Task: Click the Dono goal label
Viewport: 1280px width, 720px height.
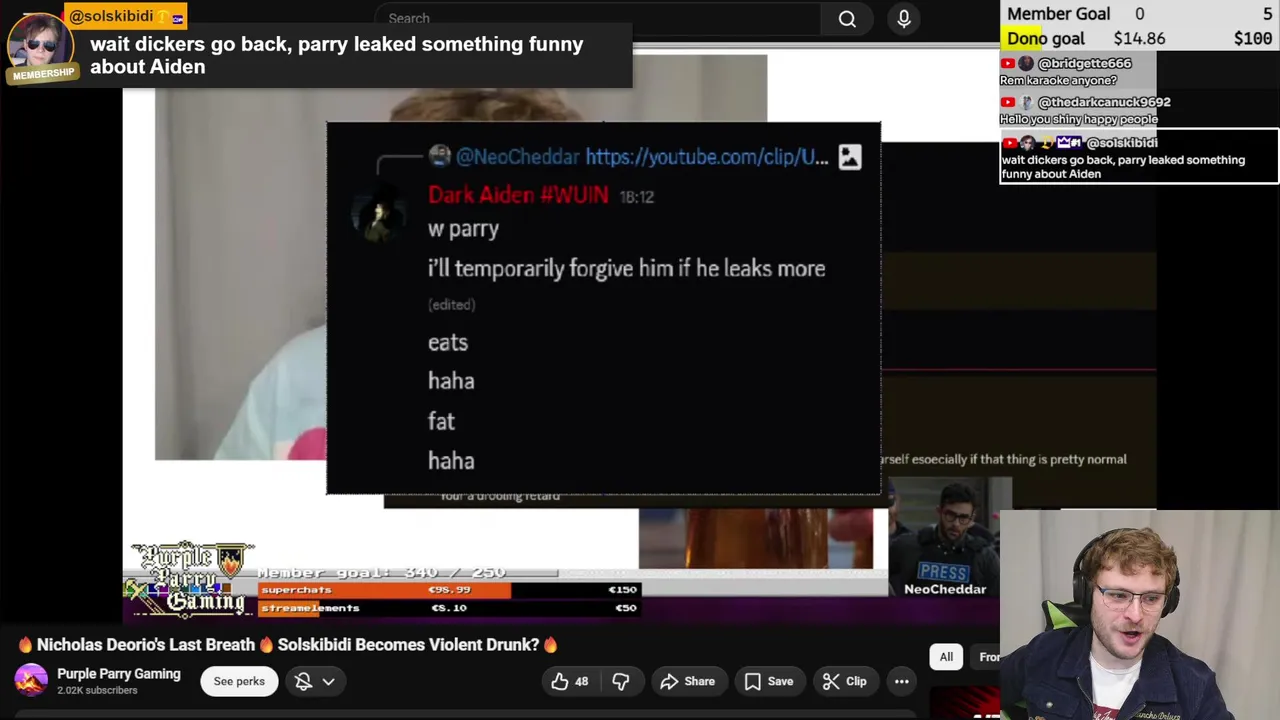Action: (1046, 38)
